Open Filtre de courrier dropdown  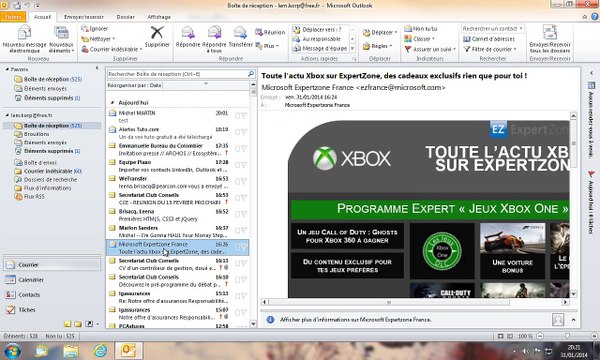(x=490, y=49)
